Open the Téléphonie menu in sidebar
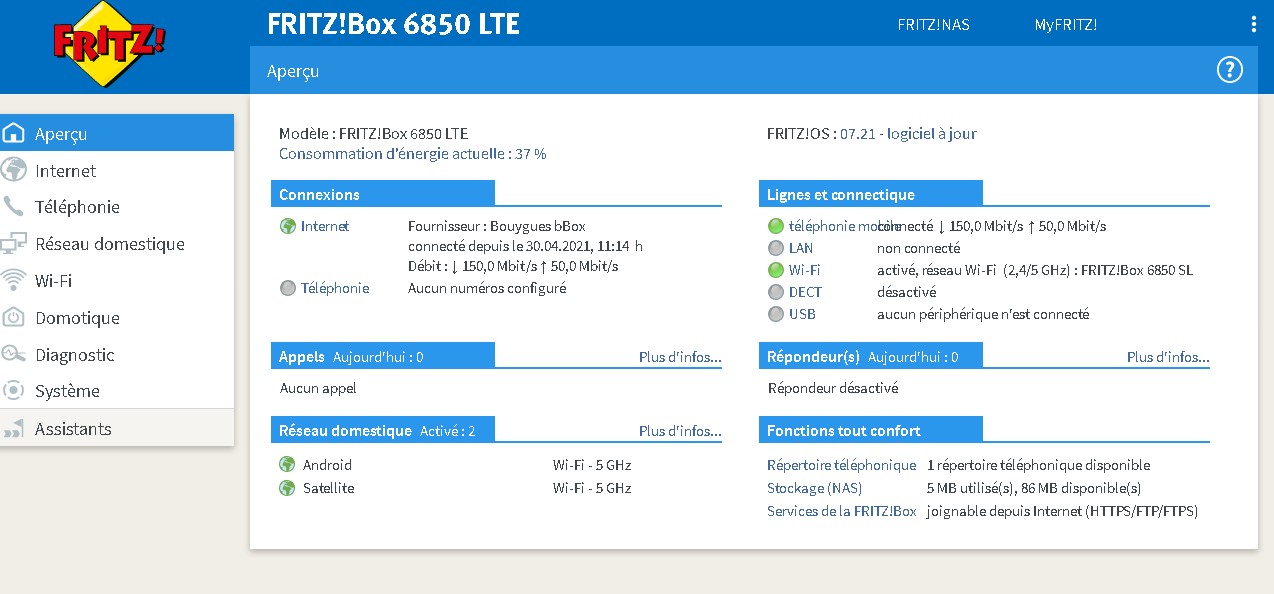This screenshot has height=594, width=1274. pyautogui.click(x=117, y=207)
